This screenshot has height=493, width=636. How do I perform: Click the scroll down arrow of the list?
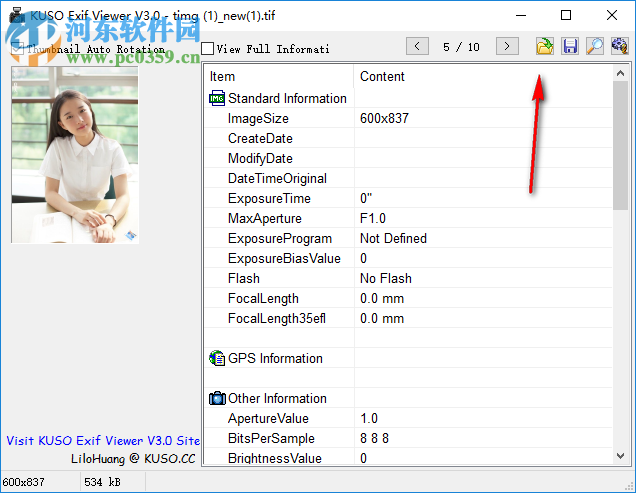click(620, 456)
